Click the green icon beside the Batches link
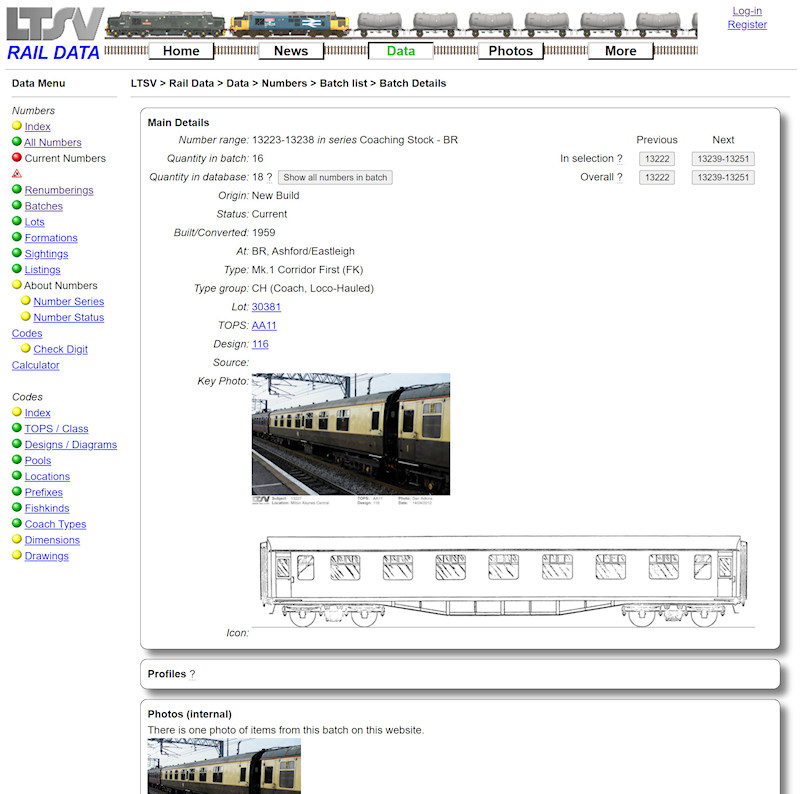The width and height of the screenshot is (800, 794). click(x=16, y=206)
